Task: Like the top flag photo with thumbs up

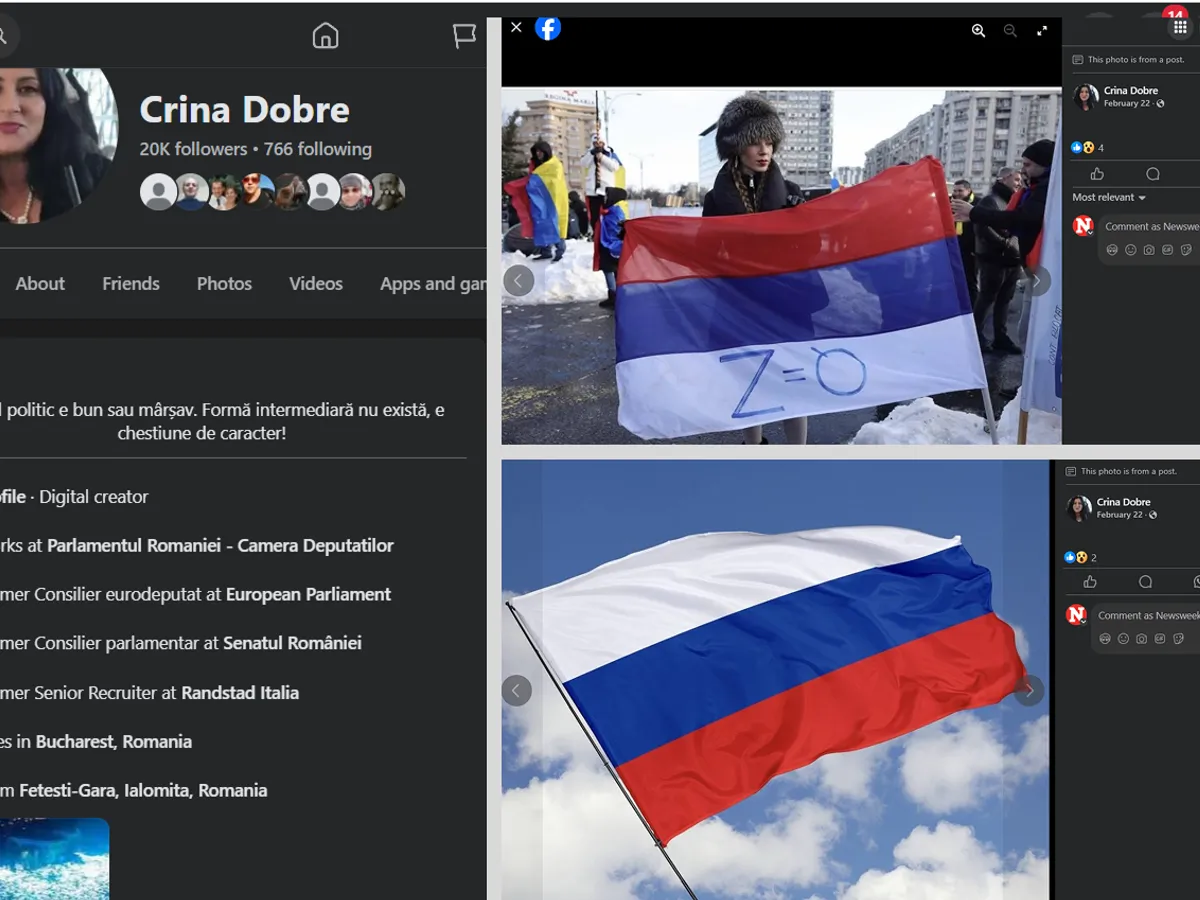Action: coord(1097,174)
